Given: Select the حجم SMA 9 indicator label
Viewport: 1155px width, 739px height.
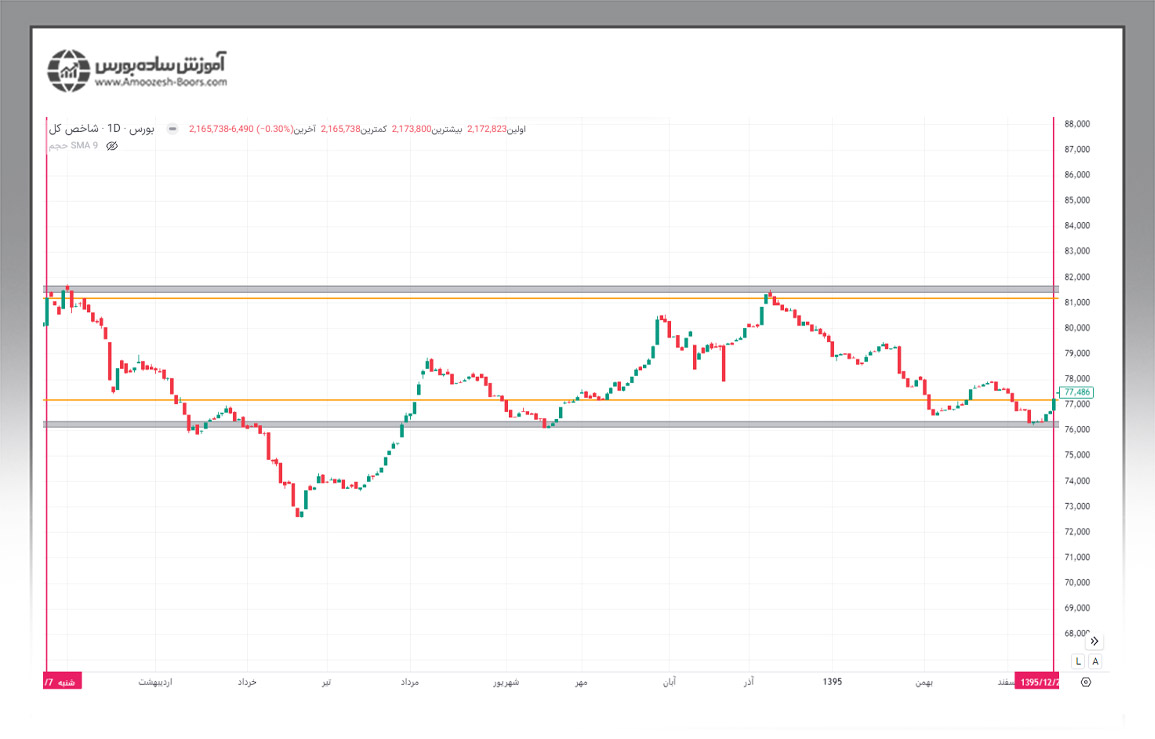Looking at the screenshot, I should 74,146.
